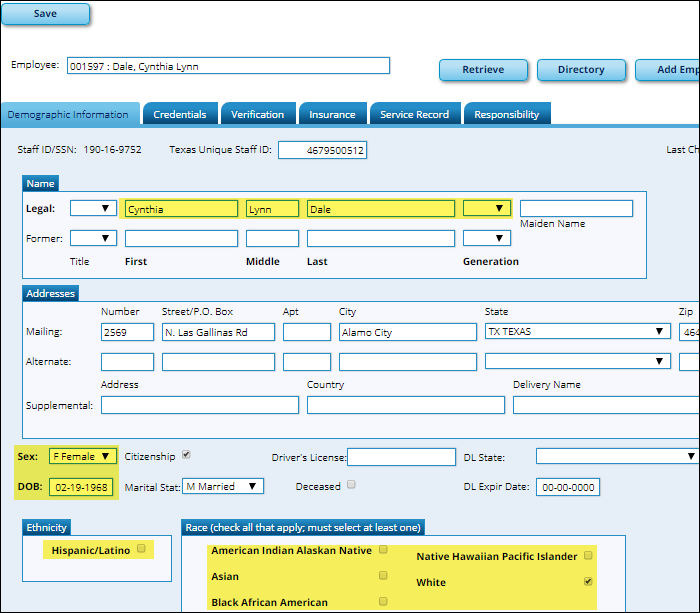The height and width of the screenshot is (613, 700).
Task: Open the Mailing State dropdown
Action: 578,331
